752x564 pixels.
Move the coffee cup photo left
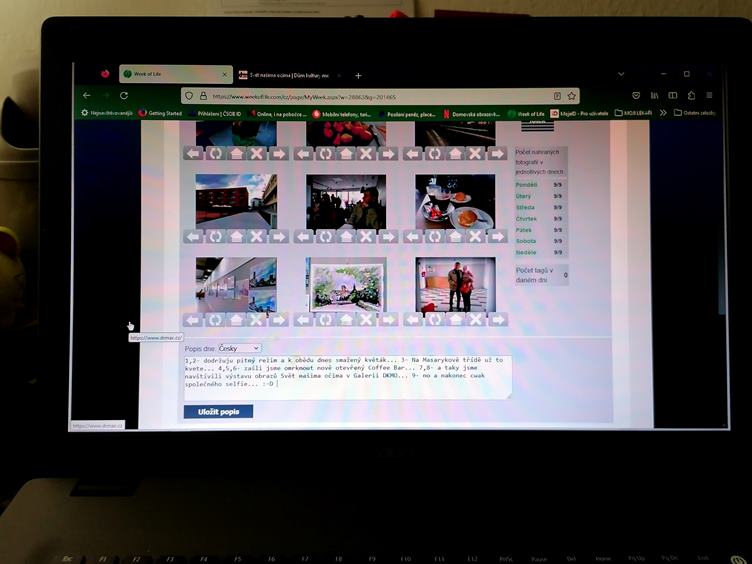pos(413,237)
